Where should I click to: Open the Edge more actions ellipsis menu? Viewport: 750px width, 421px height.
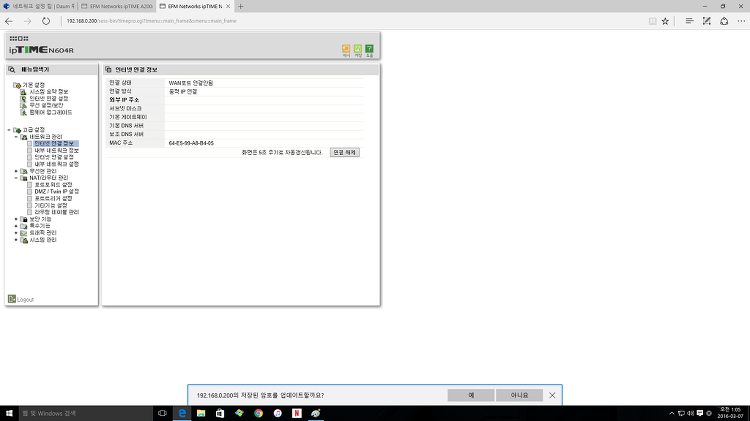click(741, 21)
